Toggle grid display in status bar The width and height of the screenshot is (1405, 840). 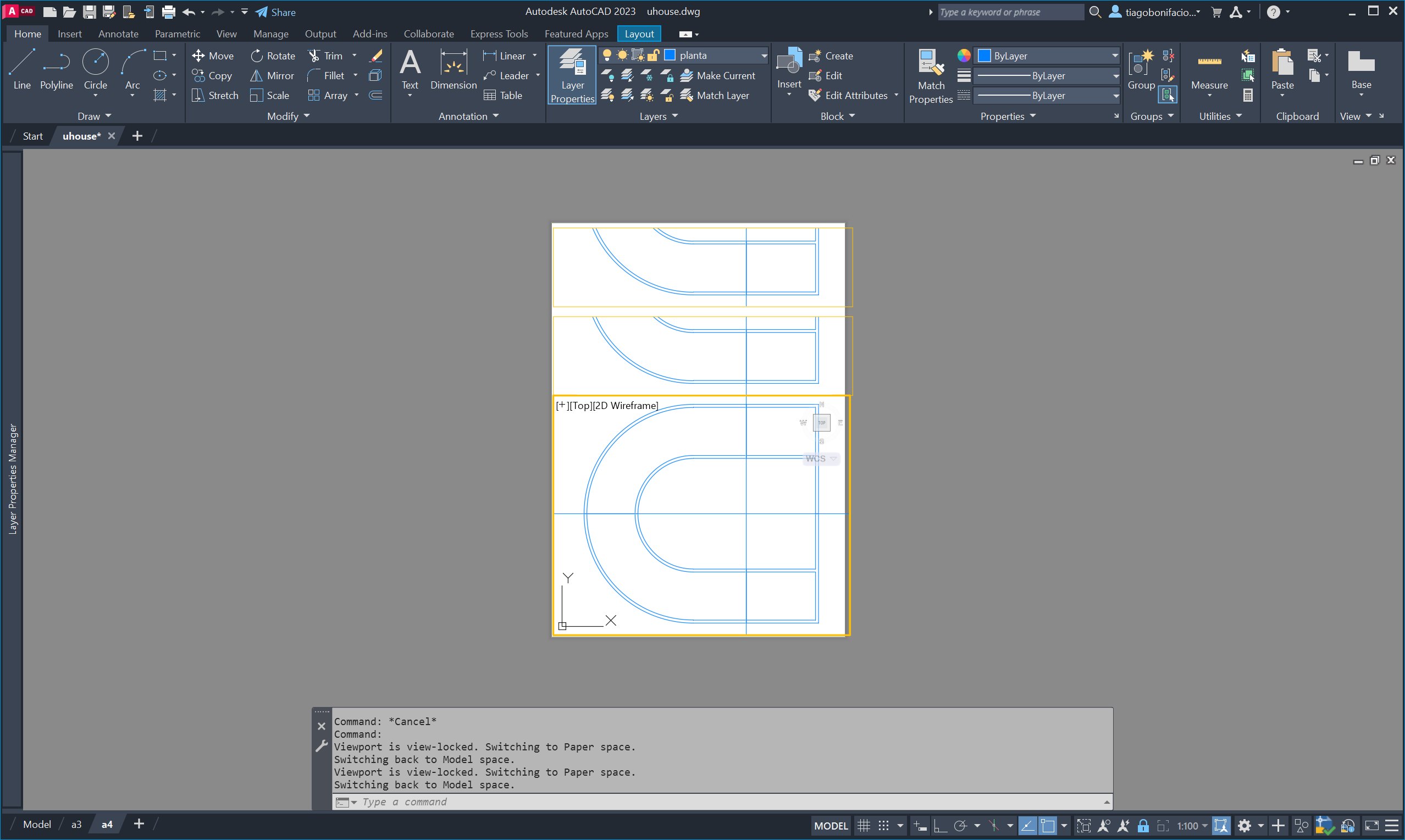[863, 826]
